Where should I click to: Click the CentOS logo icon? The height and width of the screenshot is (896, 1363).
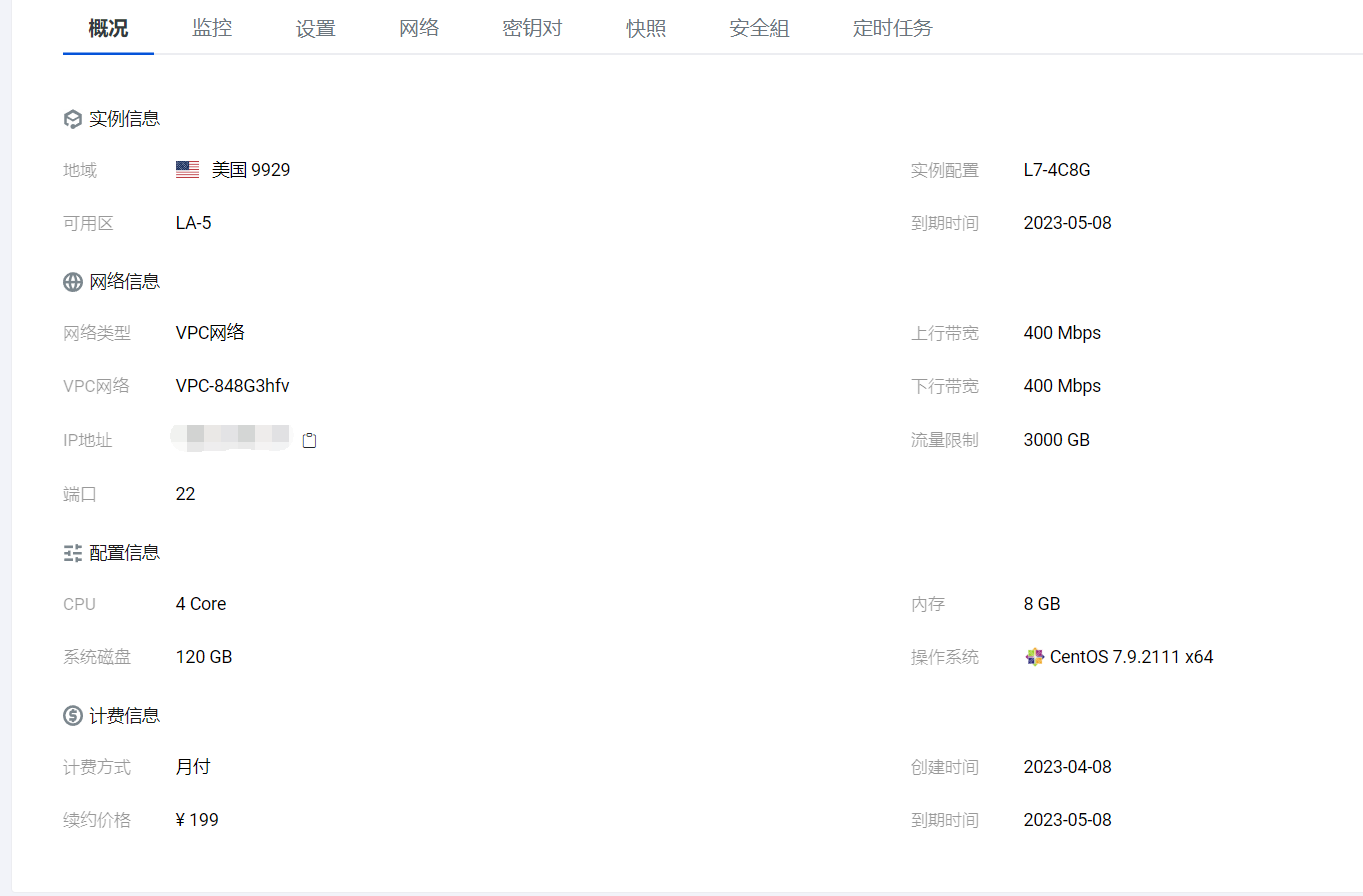(1034, 657)
